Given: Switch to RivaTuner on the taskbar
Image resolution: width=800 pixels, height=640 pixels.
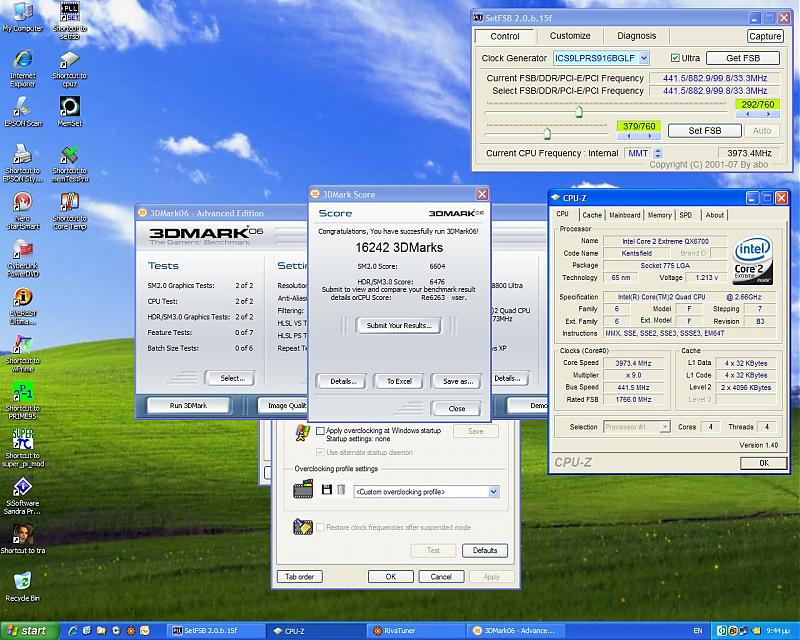Looking at the screenshot, I should point(416,631).
